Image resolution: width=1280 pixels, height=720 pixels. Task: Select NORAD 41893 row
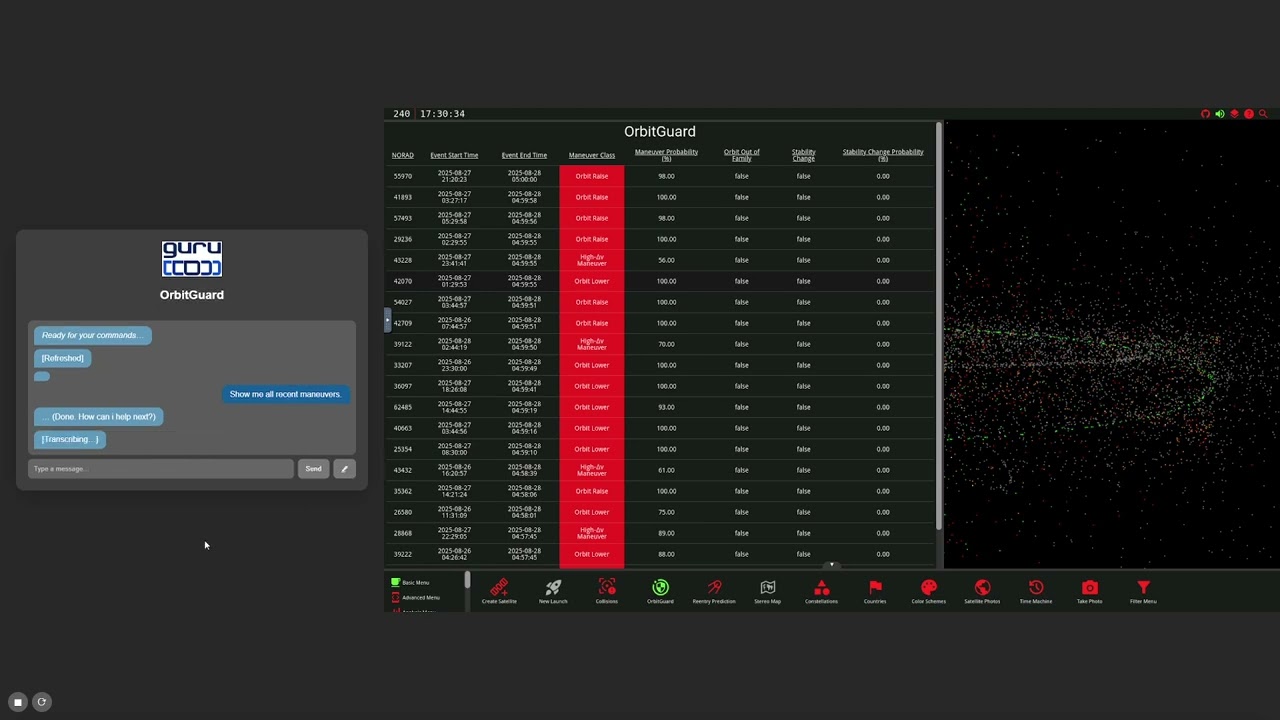[x=662, y=197]
